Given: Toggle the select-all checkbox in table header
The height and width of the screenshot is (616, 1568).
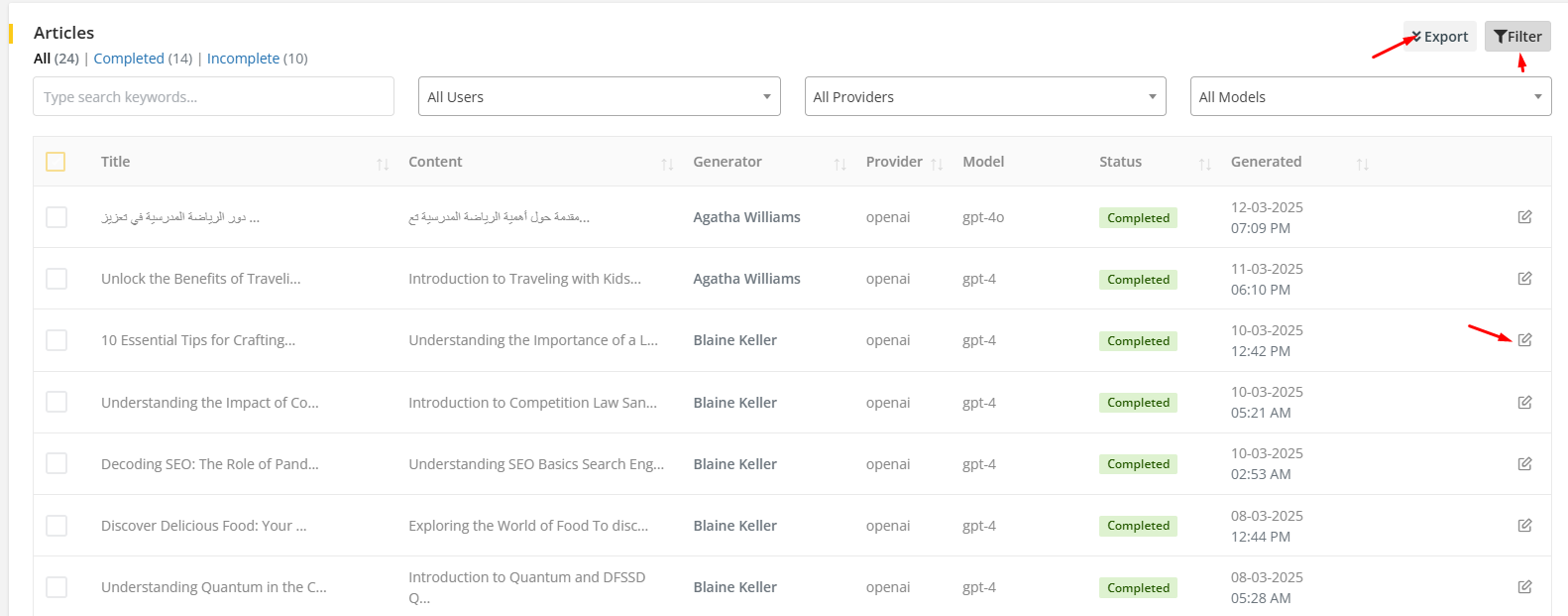Looking at the screenshot, I should pyautogui.click(x=56, y=162).
